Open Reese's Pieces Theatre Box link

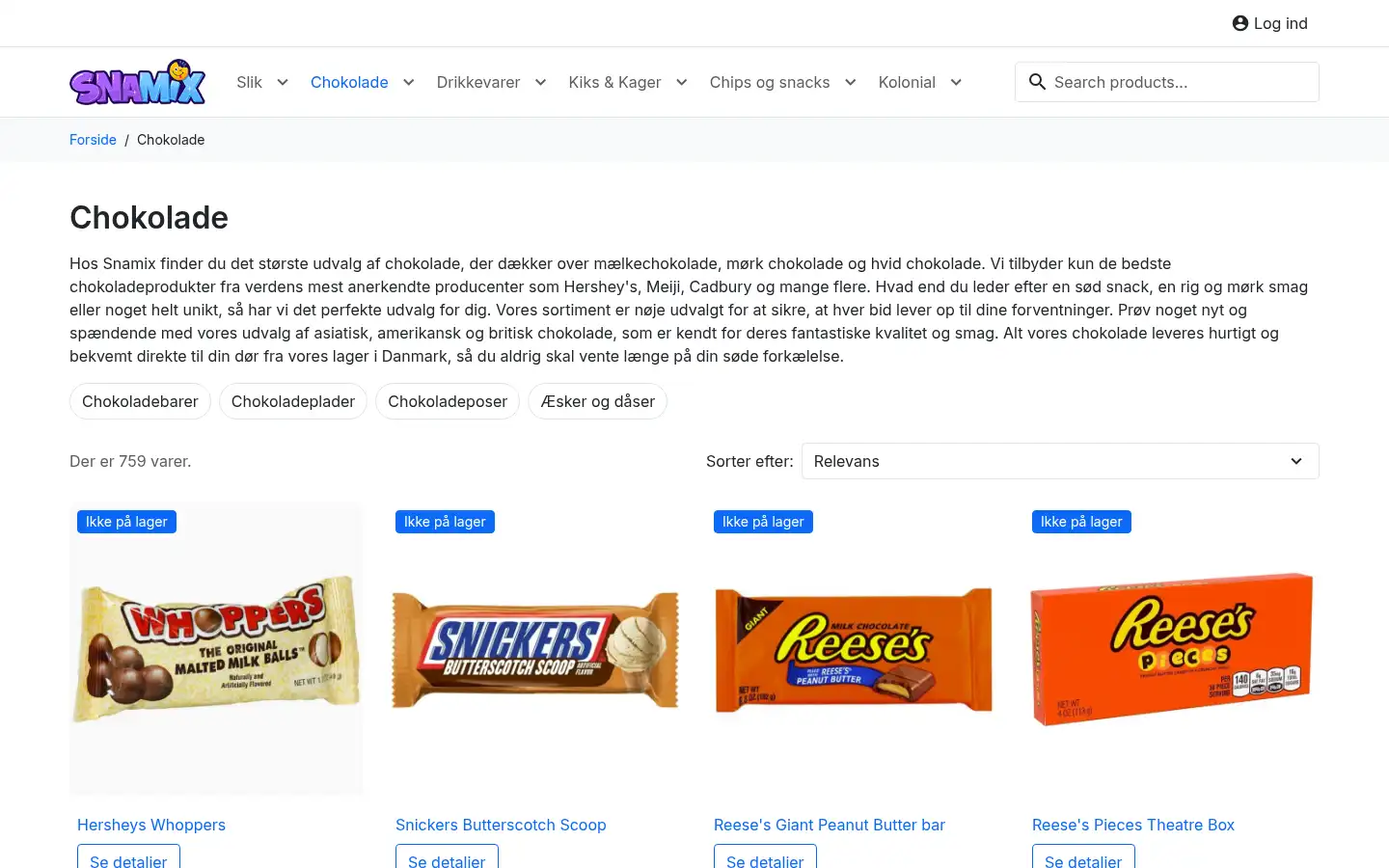1133,825
